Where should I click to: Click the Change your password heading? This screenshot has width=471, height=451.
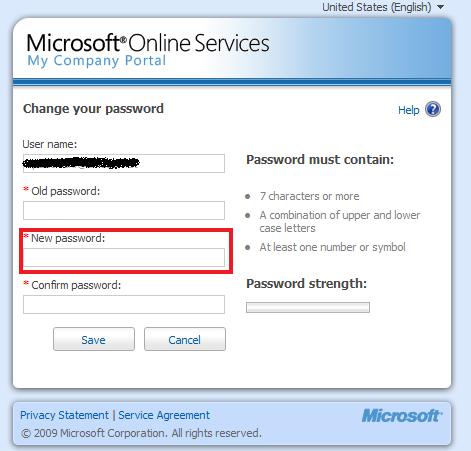point(93,109)
